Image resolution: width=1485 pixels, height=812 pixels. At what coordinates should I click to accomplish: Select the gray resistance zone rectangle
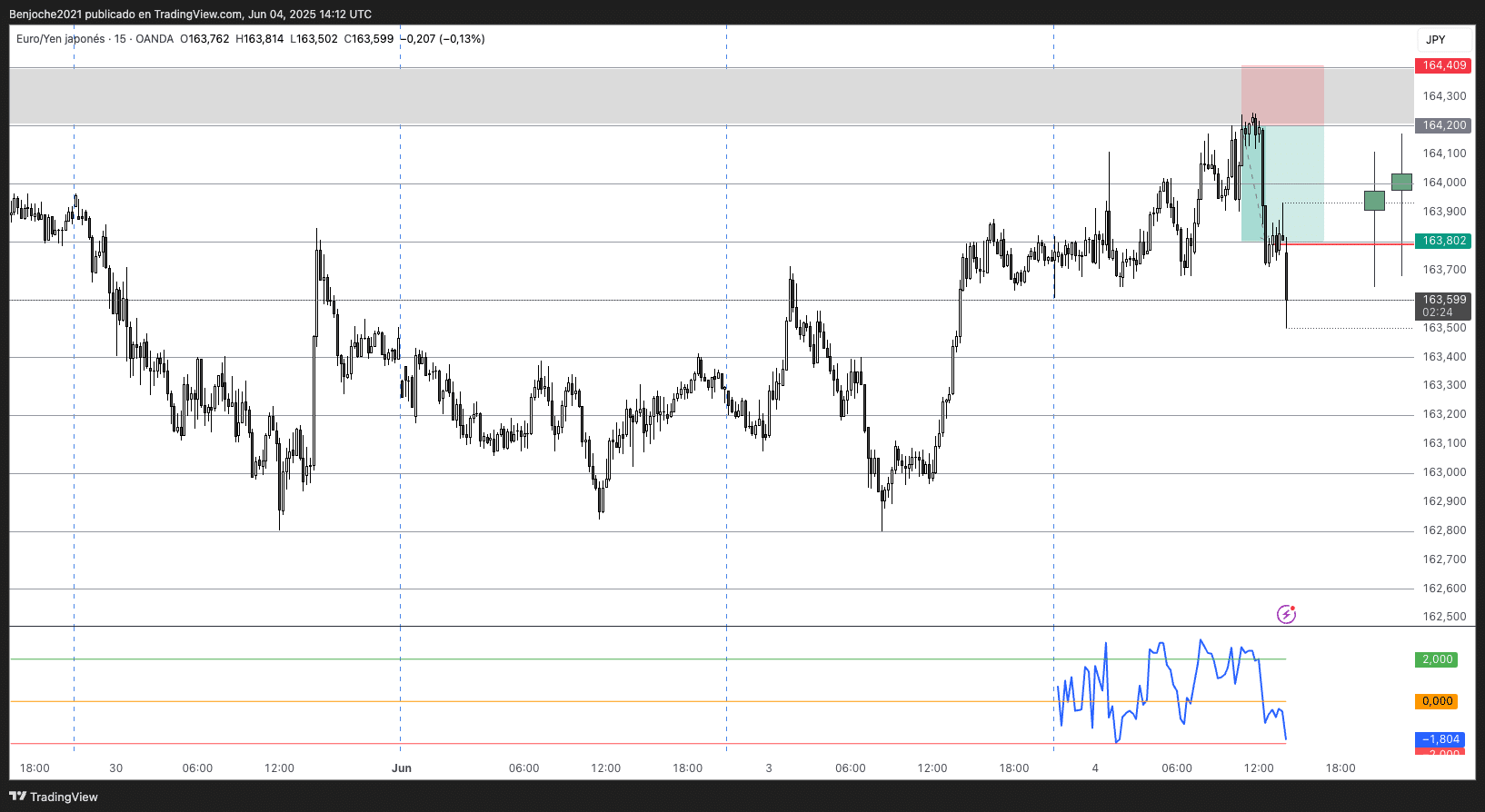(618, 95)
